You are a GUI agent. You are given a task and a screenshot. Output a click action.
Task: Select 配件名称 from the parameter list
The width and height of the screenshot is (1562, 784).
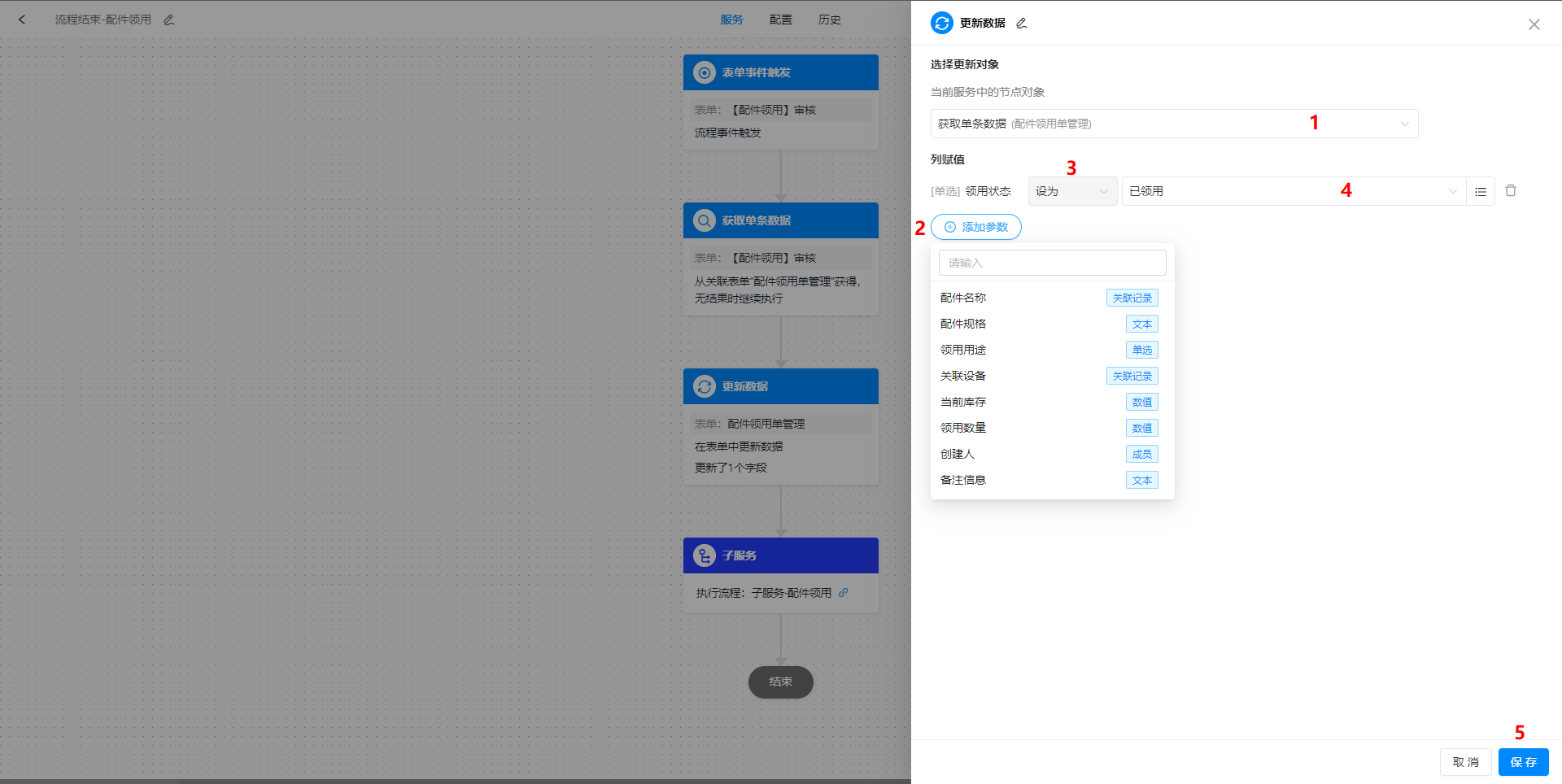click(x=963, y=298)
